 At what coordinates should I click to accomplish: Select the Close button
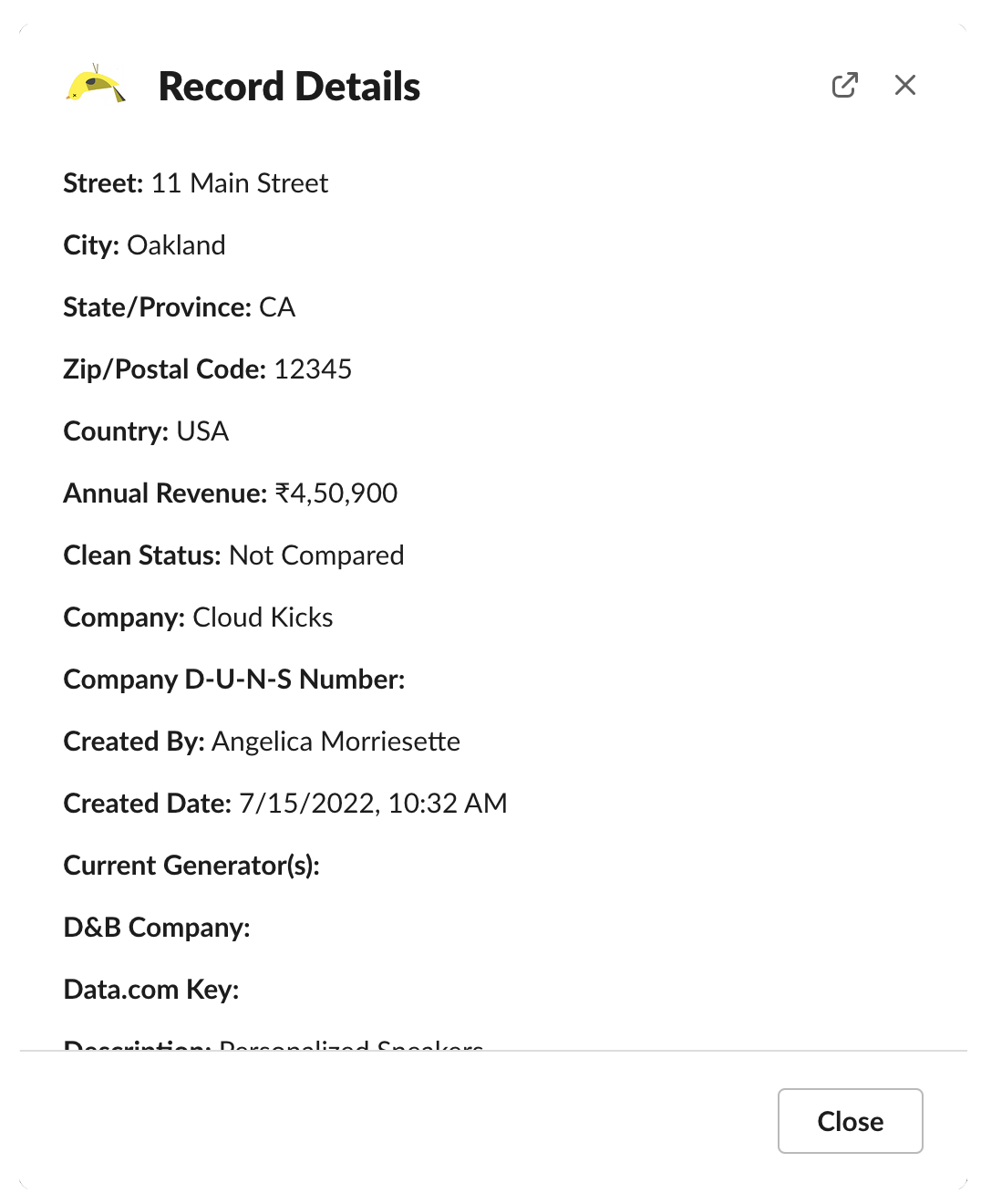(849, 1121)
